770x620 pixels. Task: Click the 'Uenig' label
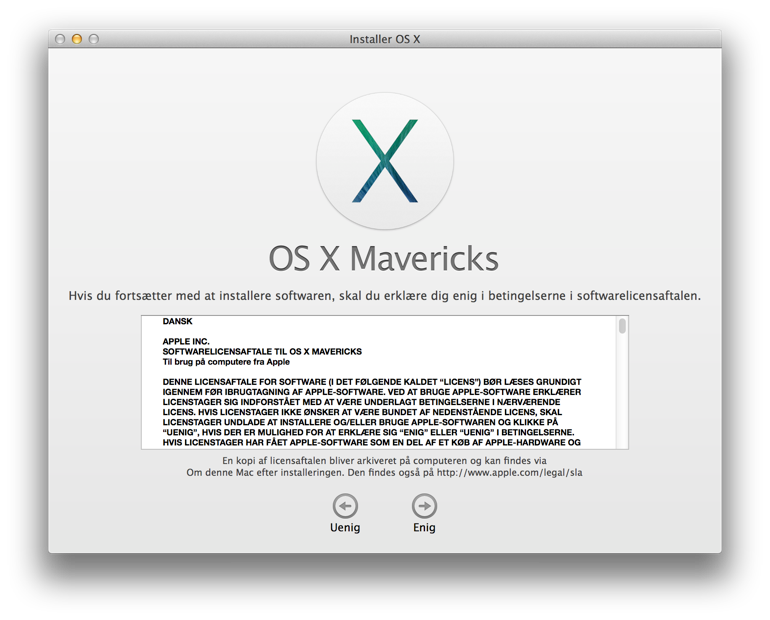[345, 528]
